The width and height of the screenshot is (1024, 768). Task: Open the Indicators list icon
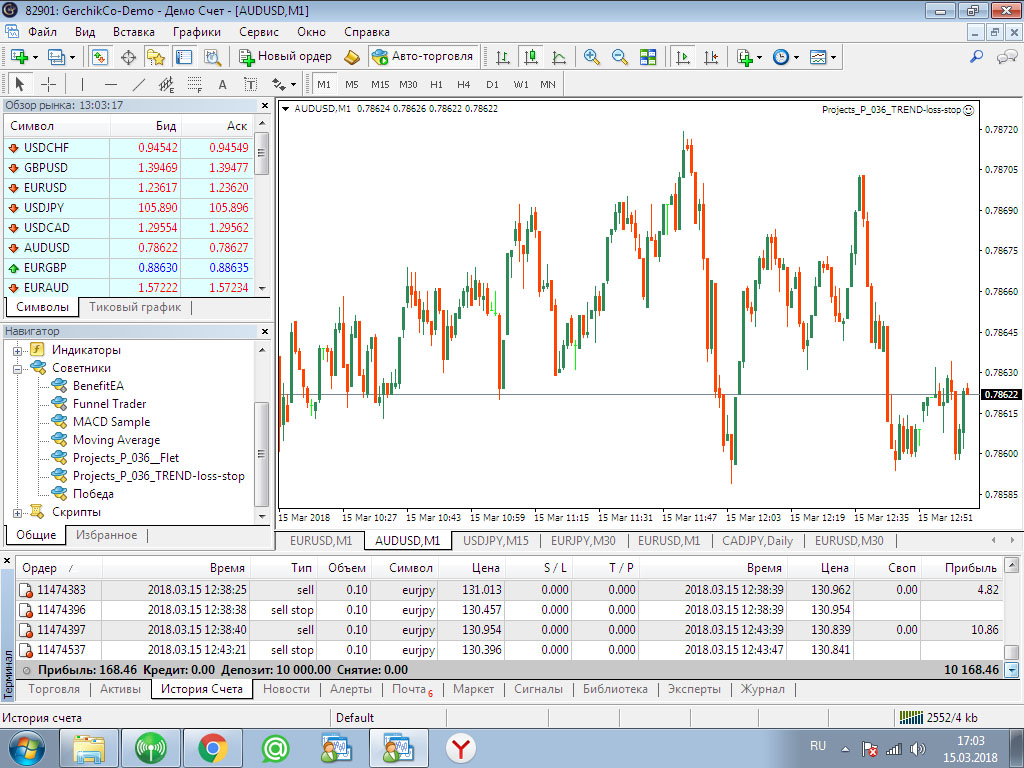click(x=744, y=57)
